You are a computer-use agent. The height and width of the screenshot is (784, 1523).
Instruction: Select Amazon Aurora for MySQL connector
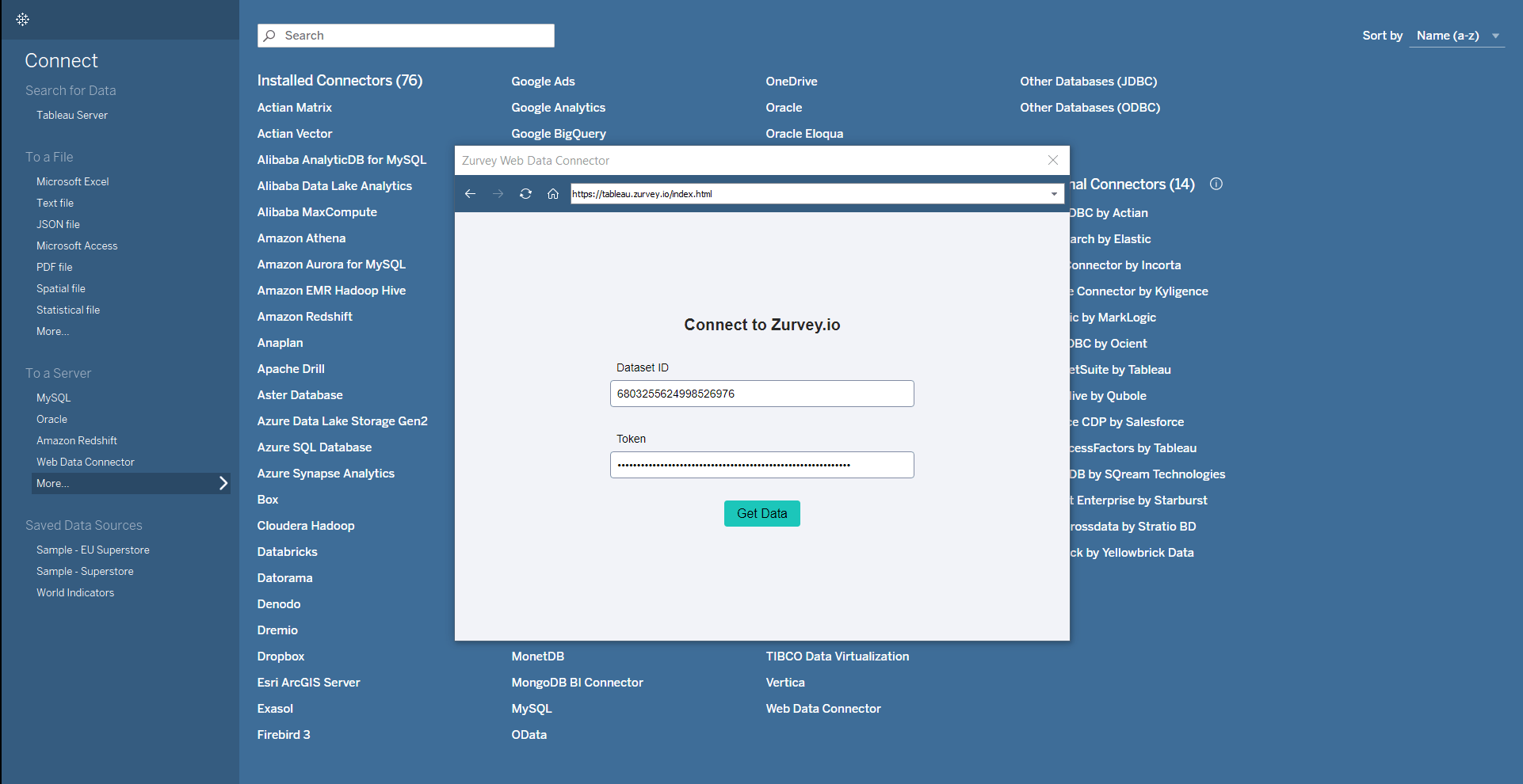pyautogui.click(x=331, y=265)
